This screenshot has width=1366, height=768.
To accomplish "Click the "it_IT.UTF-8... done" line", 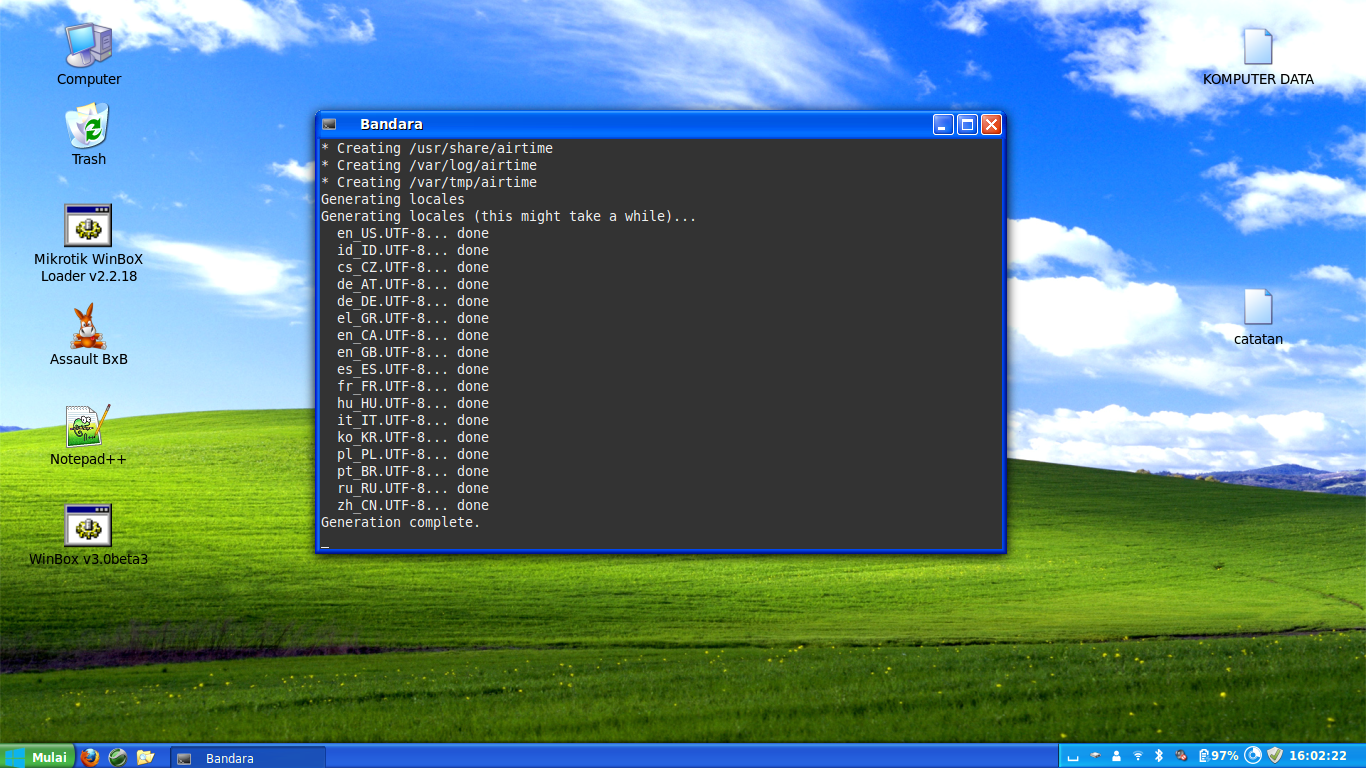I will (413, 420).
